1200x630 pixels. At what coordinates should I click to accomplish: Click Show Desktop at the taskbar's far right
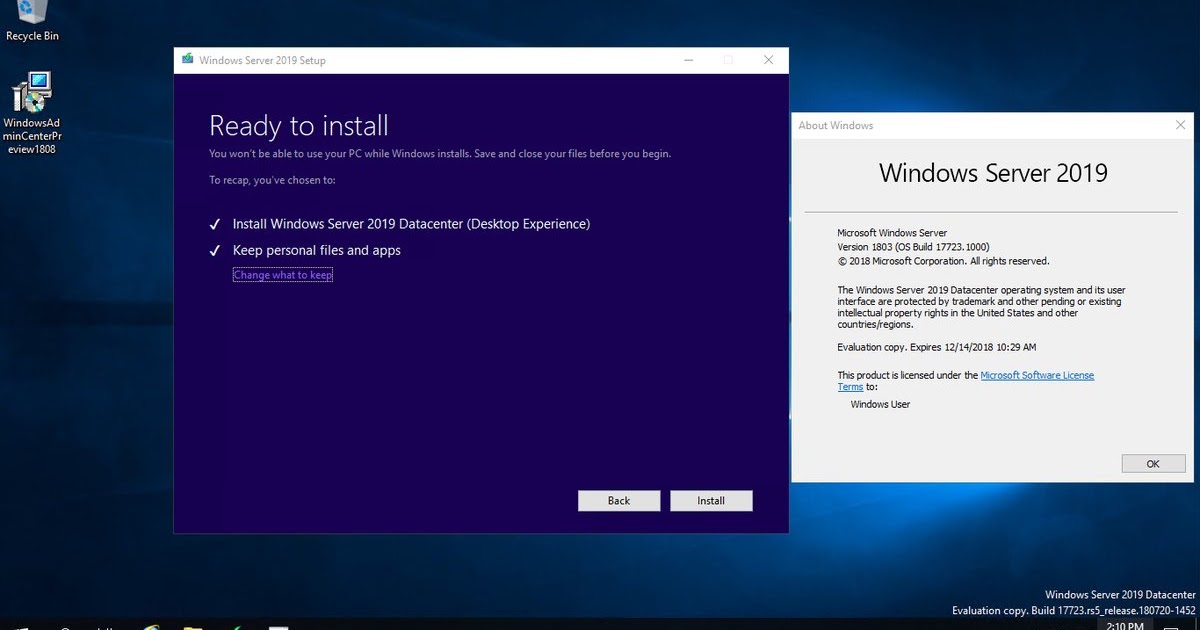pyautogui.click(x=1197, y=626)
